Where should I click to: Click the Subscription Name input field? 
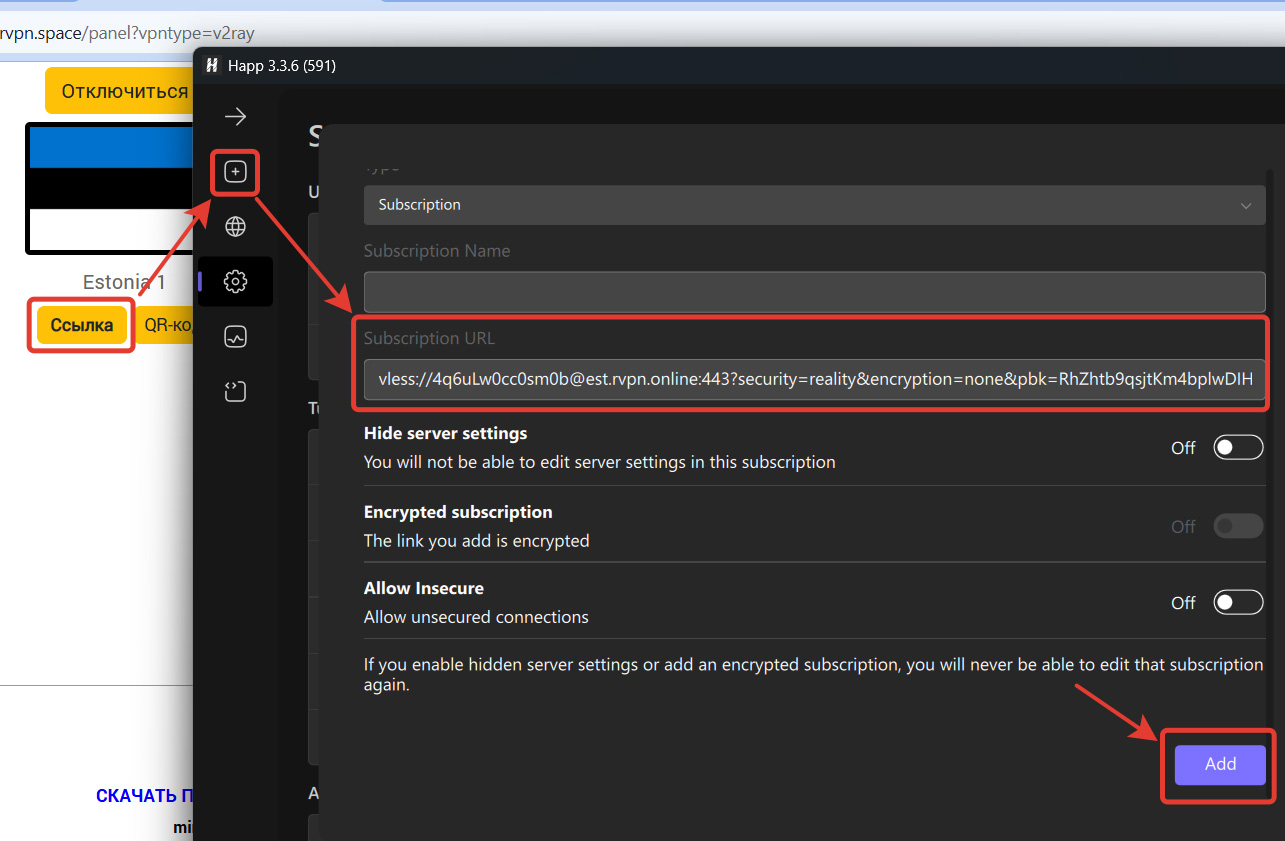[814, 292]
